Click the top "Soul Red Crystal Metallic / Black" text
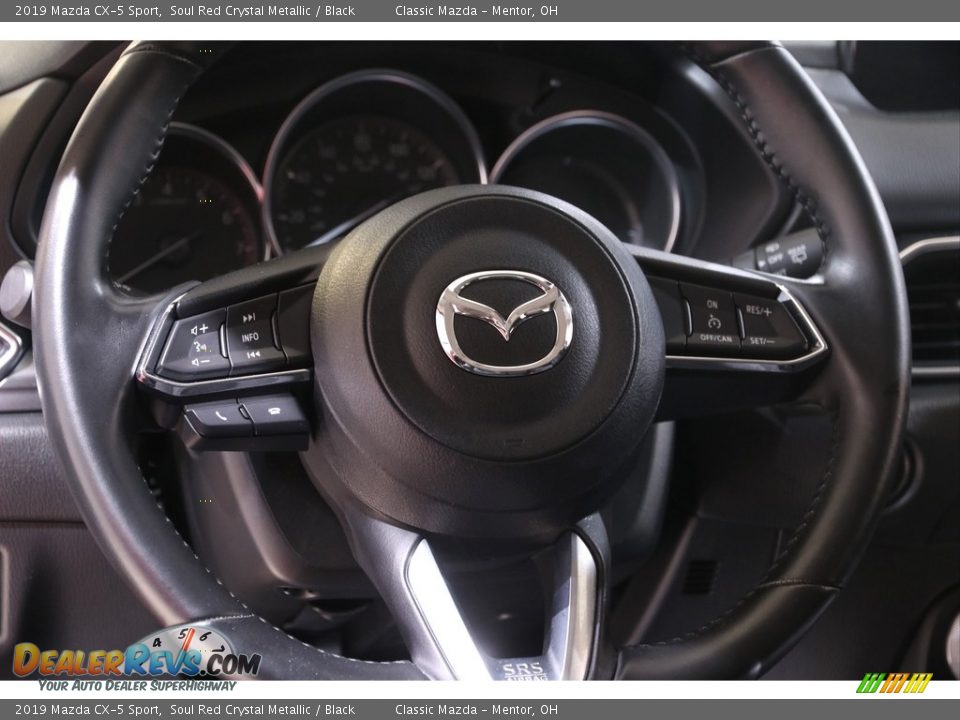This screenshot has width=960, height=720. coord(263,10)
